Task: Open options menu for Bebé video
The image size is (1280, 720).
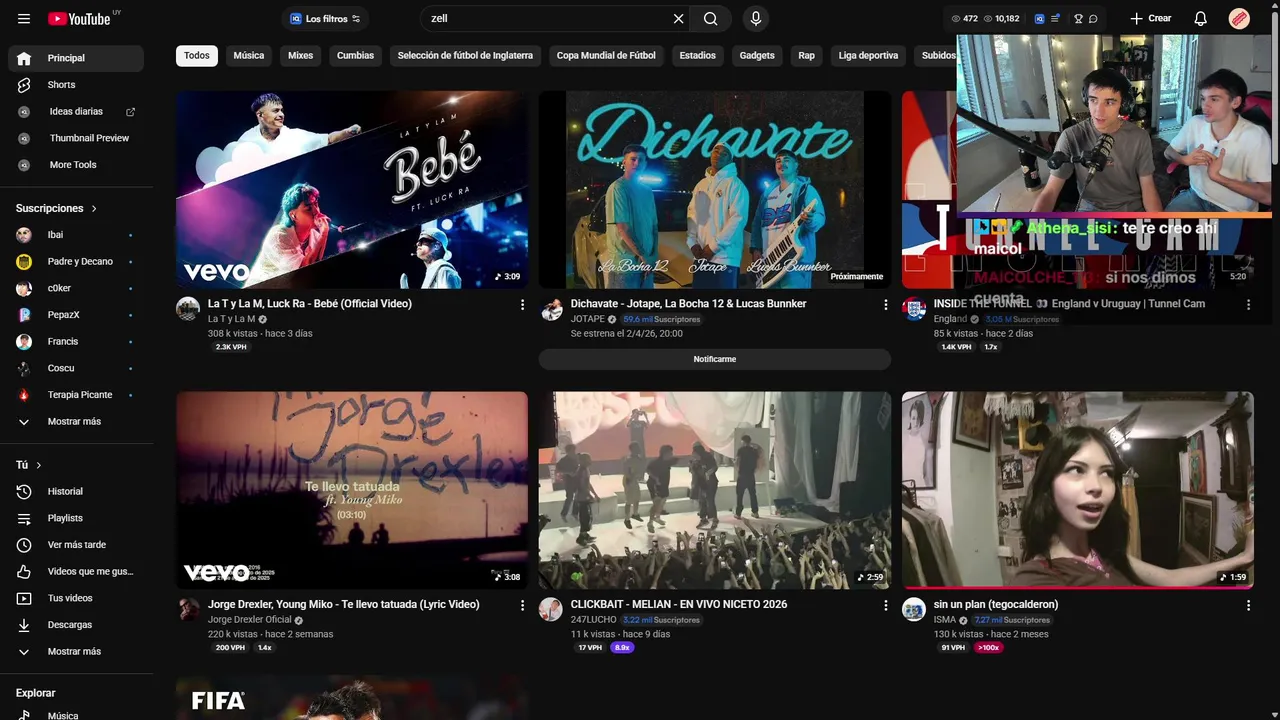Action: pos(522,304)
